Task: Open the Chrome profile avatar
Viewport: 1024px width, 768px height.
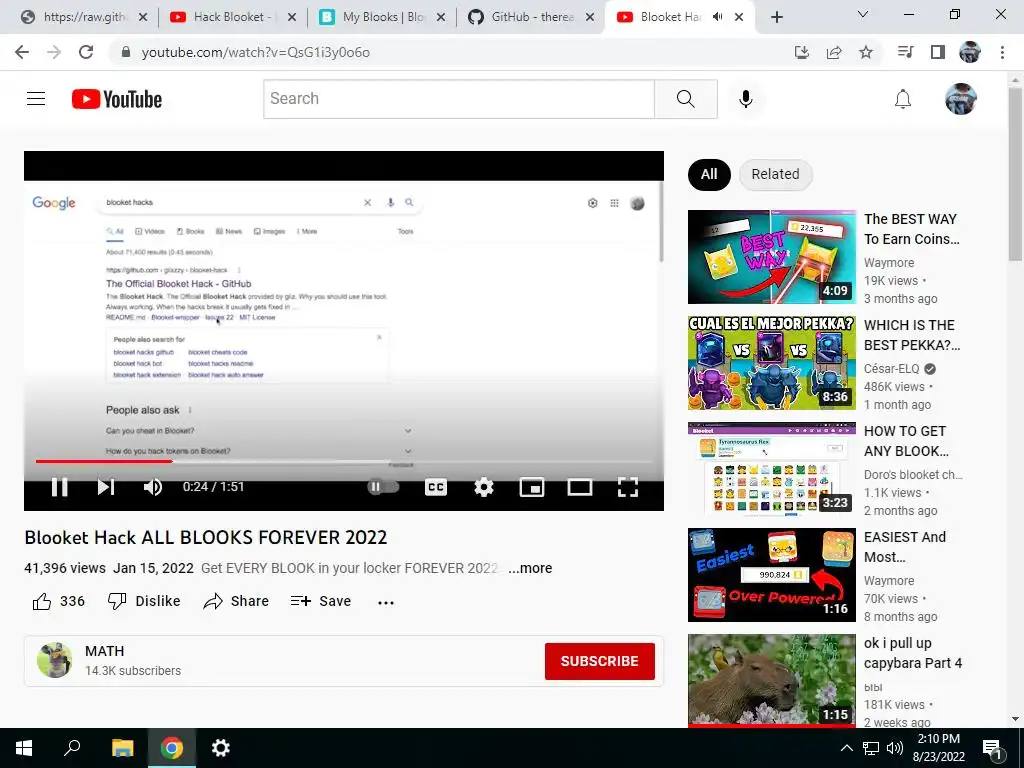Action: (970, 52)
